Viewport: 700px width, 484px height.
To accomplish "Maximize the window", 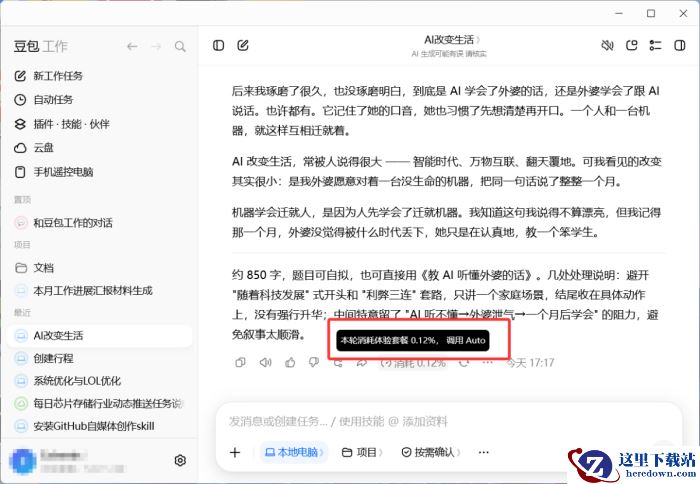I will pos(651,13).
